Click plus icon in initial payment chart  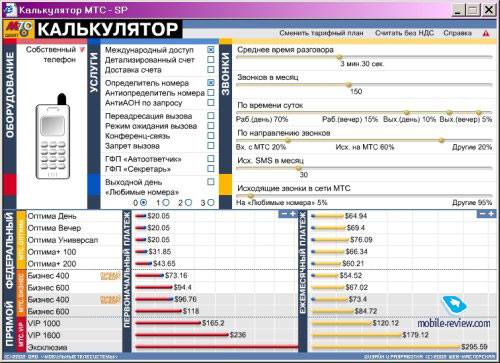293,214
